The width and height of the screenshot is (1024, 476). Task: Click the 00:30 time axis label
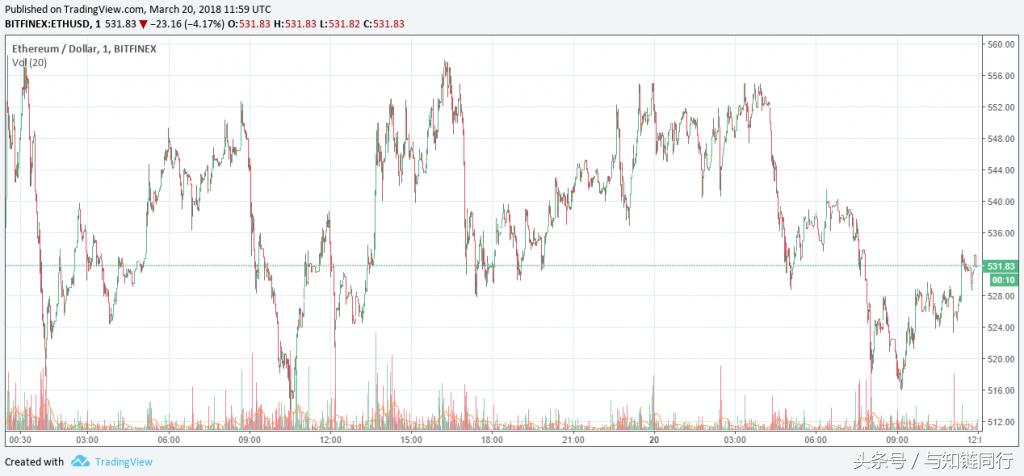coord(21,439)
